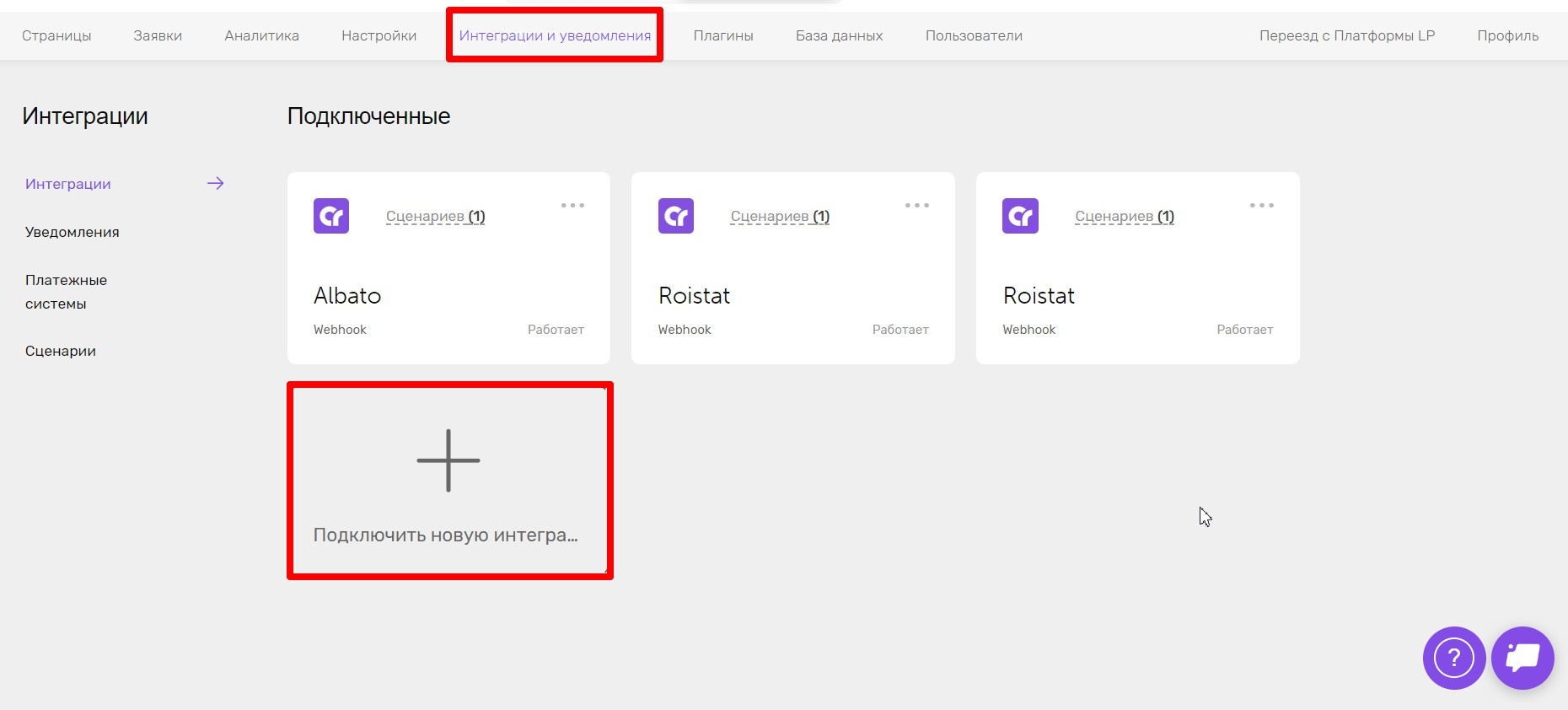Click the Подключенные heading
Viewport: 1568px width, 710px height.
click(368, 116)
